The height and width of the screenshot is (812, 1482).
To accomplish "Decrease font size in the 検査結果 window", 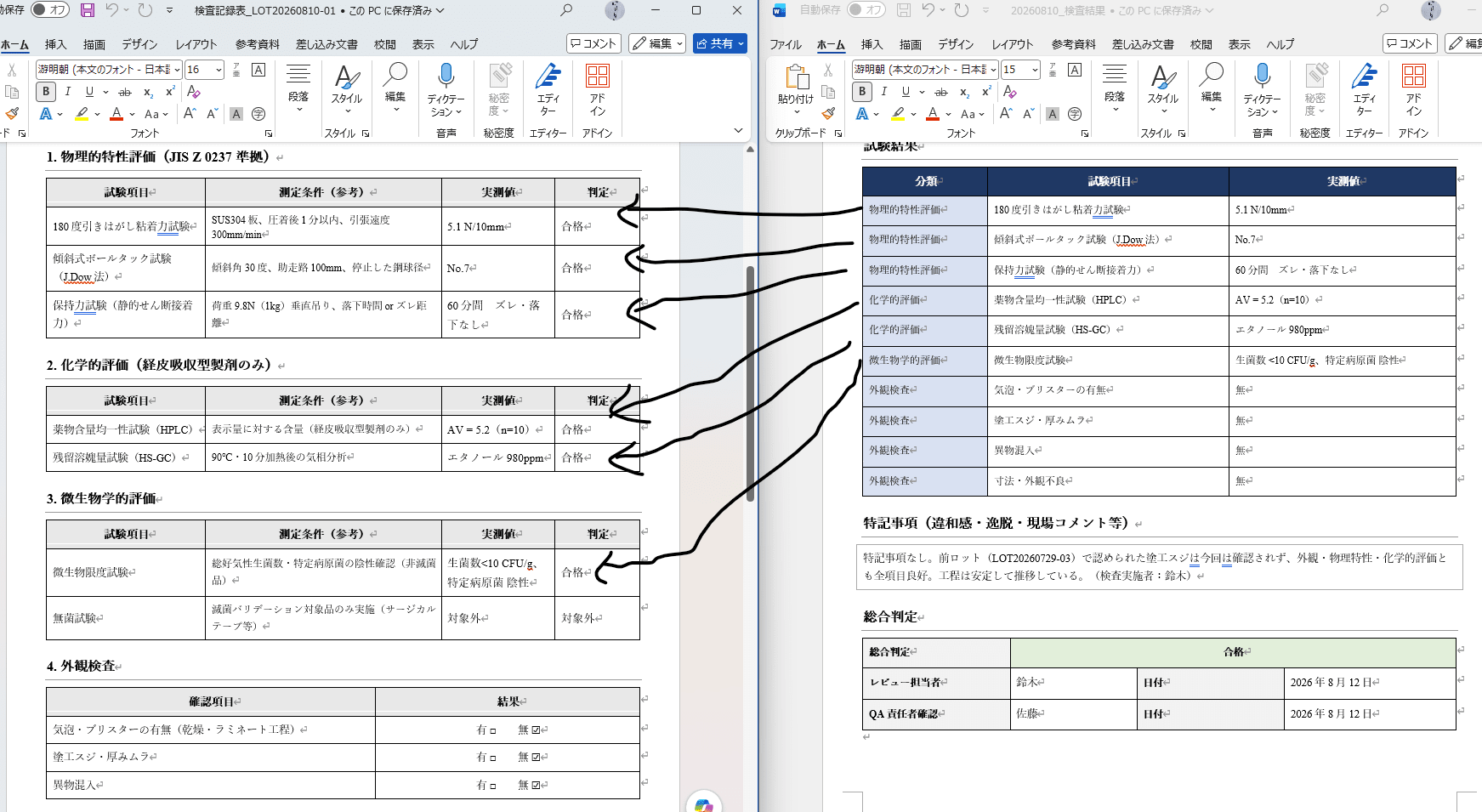I will click(x=1029, y=114).
